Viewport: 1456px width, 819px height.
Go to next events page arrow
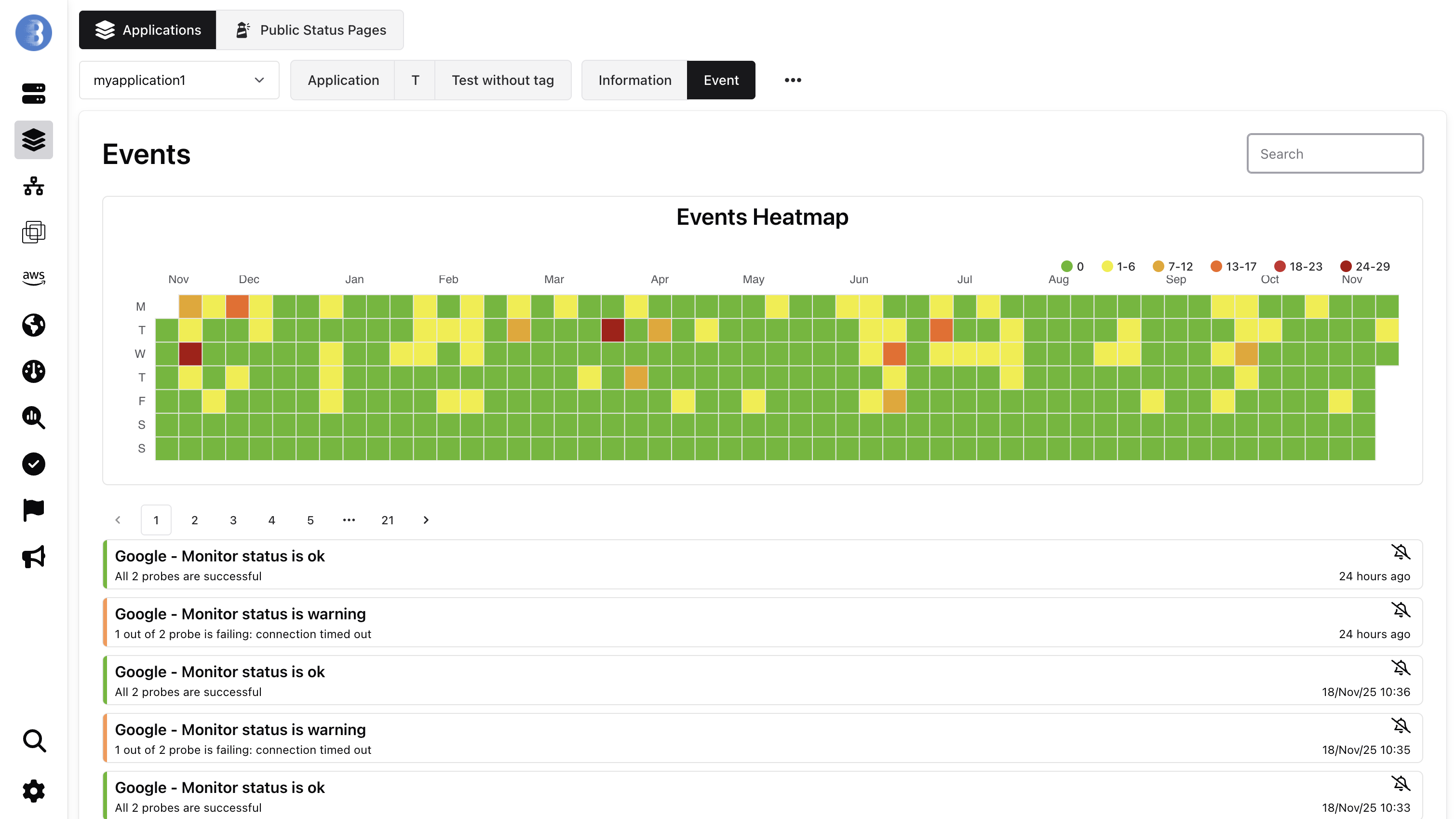[x=426, y=520]
